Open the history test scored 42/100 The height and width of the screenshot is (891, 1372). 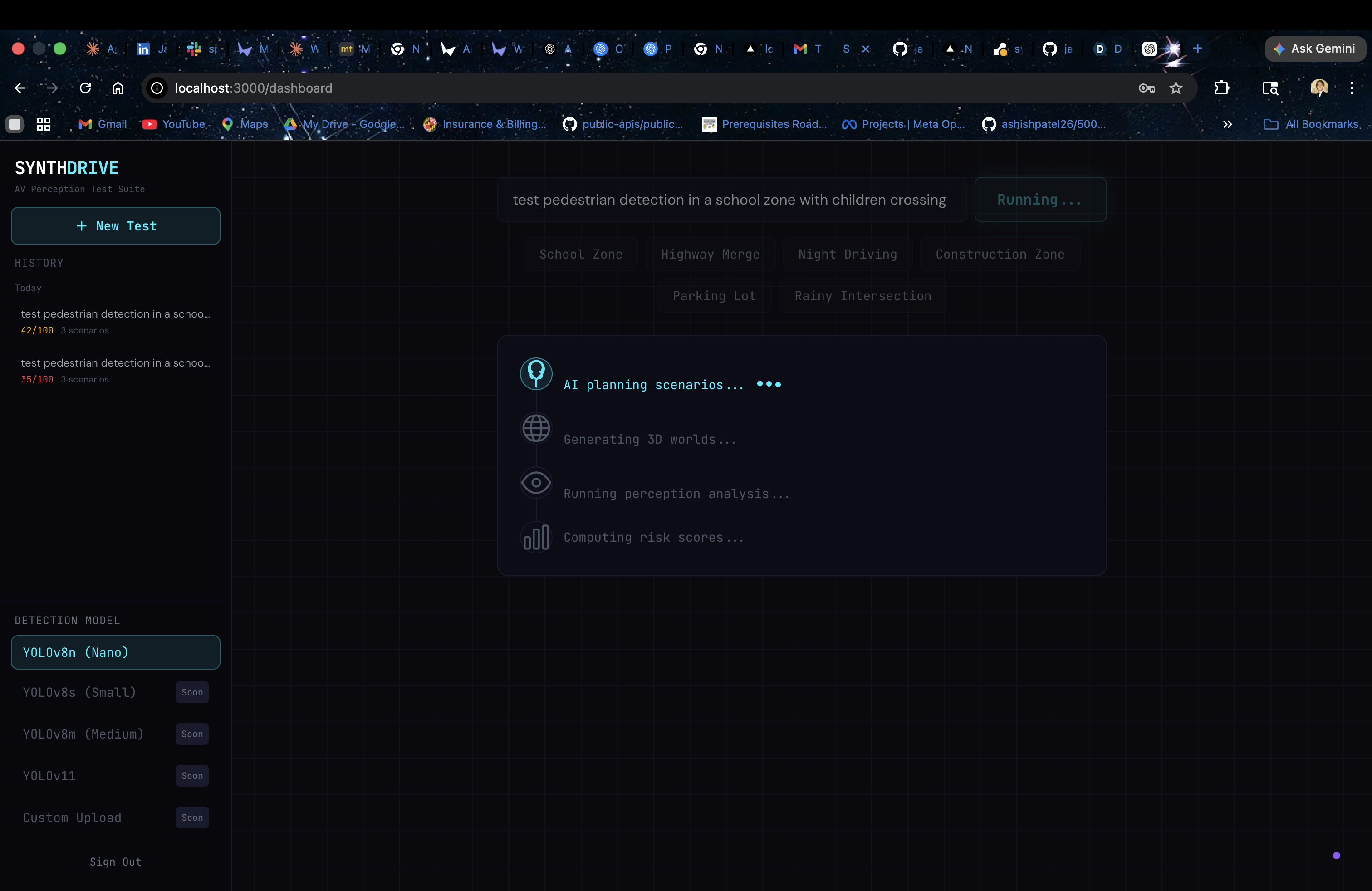tap(115, 321)
